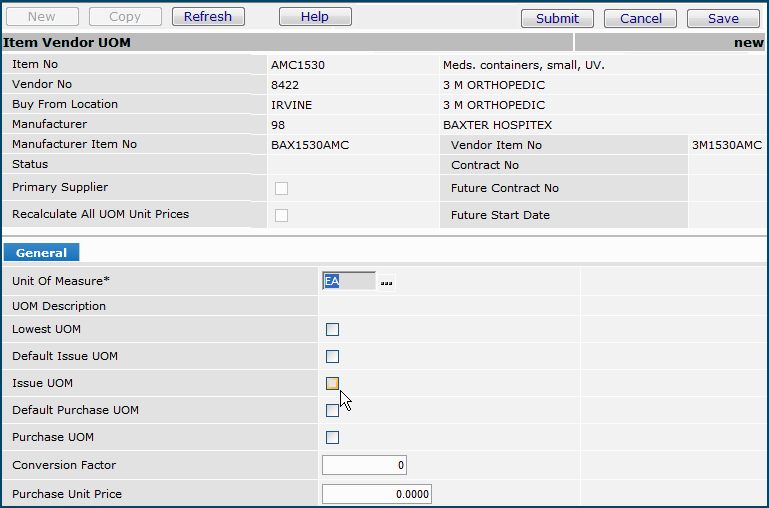Screen dimensions: 769x508
Task: Select the Purchase UOM checkbox
Action: [333, 437]
